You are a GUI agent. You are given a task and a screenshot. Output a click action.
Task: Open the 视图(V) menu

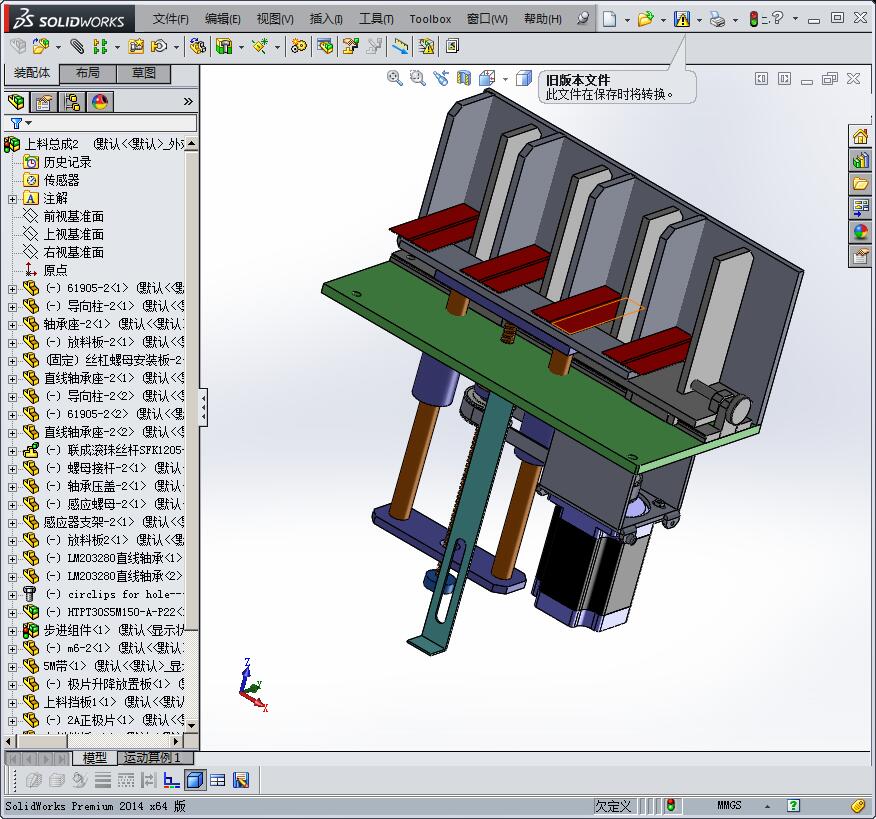point(275,19)
